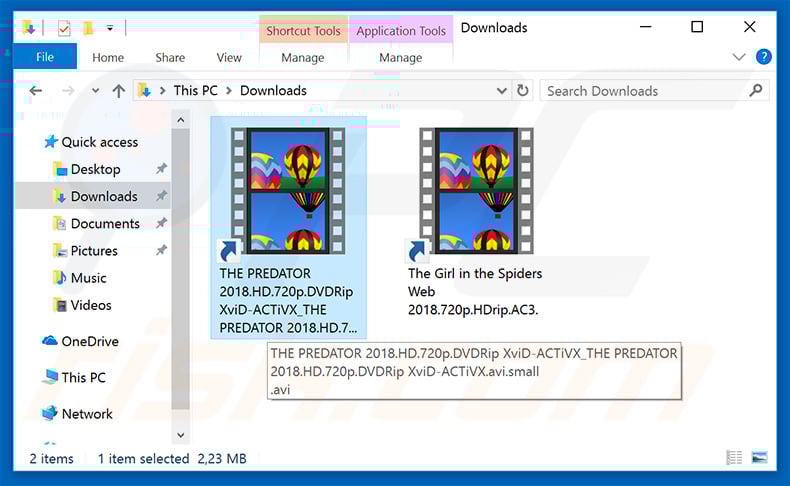Click the Shortcut Tools contextual header
Image resolution: width=790 pixels, height=486 pixels.
(x=303, y=31)
